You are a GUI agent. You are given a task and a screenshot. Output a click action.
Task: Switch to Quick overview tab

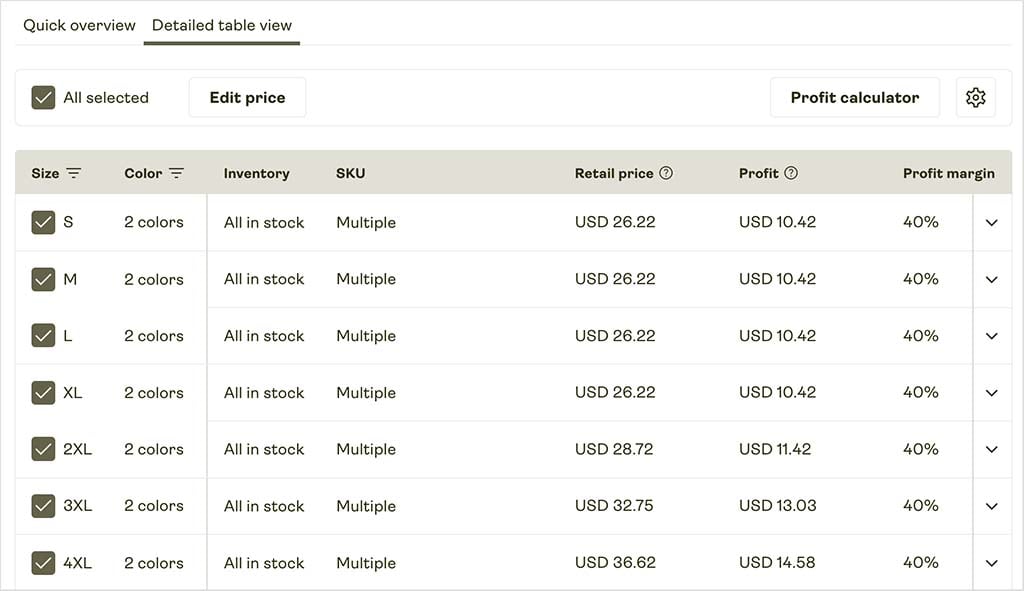point(79,25)
